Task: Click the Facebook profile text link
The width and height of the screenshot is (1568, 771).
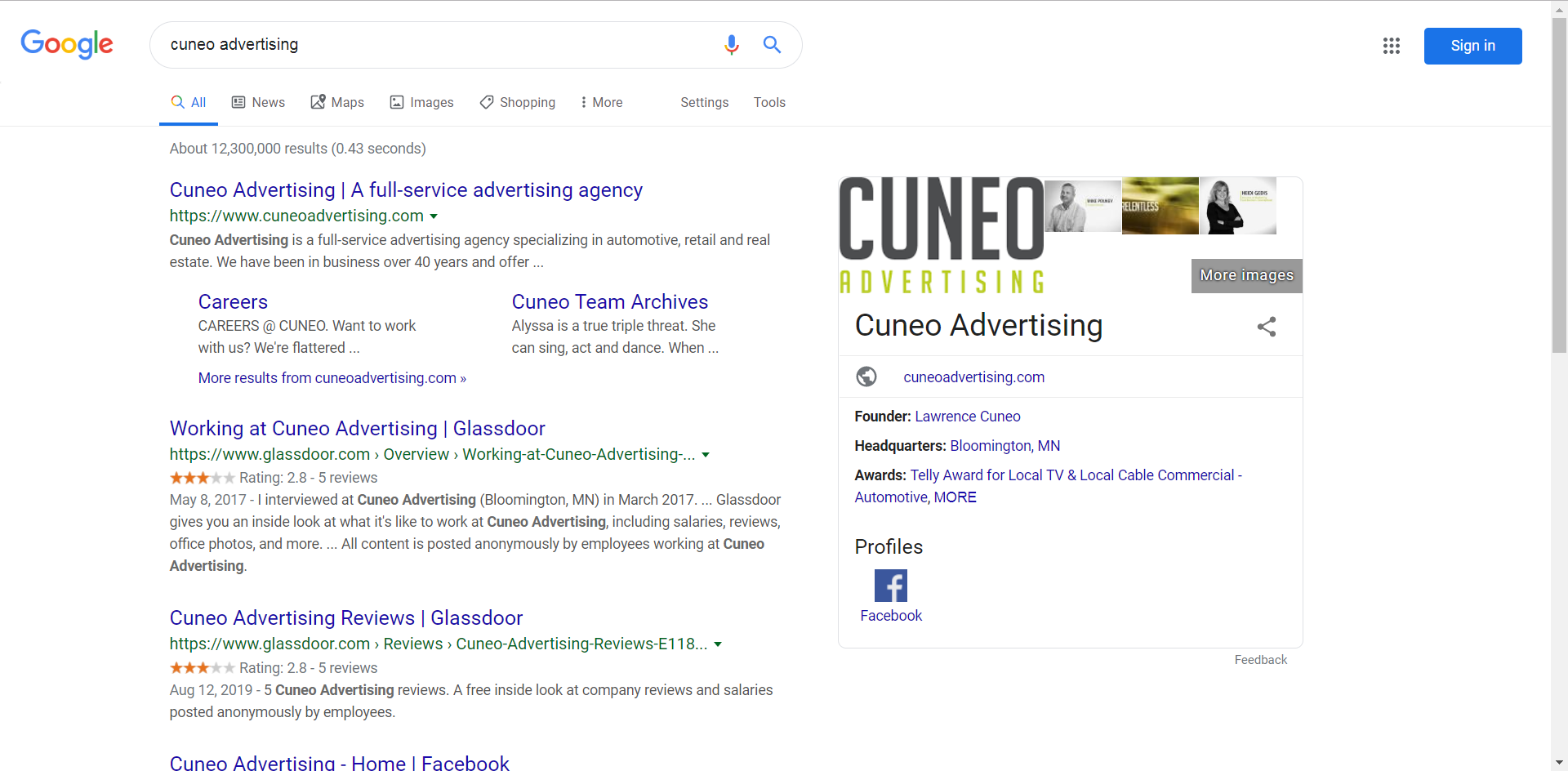Action: 891,616
